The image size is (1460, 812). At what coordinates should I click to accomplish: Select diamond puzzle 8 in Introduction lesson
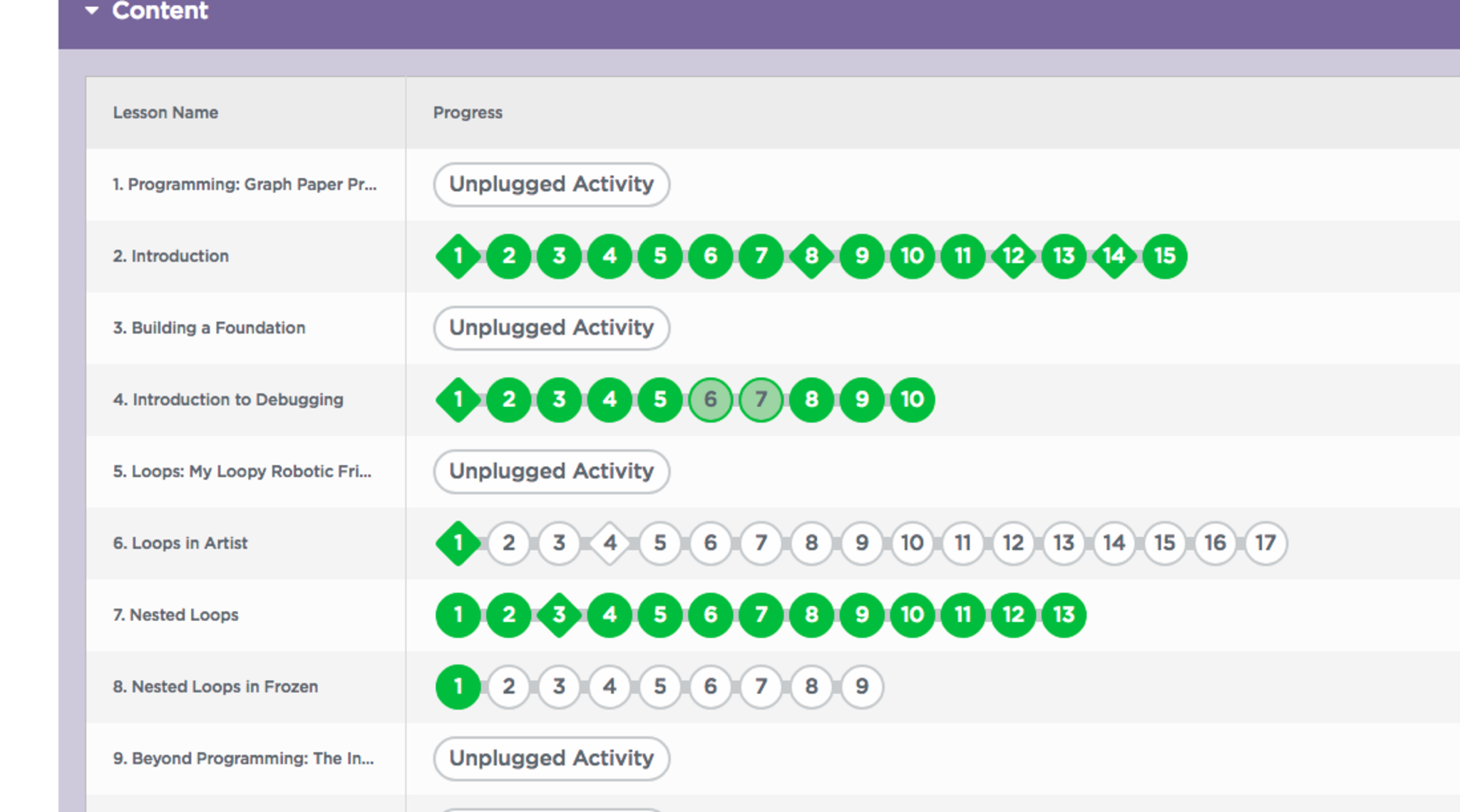811,256
